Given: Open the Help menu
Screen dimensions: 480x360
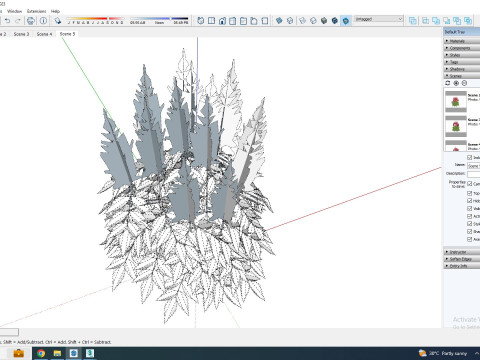Looking at the screenshot, I should (x=55, y=11).
